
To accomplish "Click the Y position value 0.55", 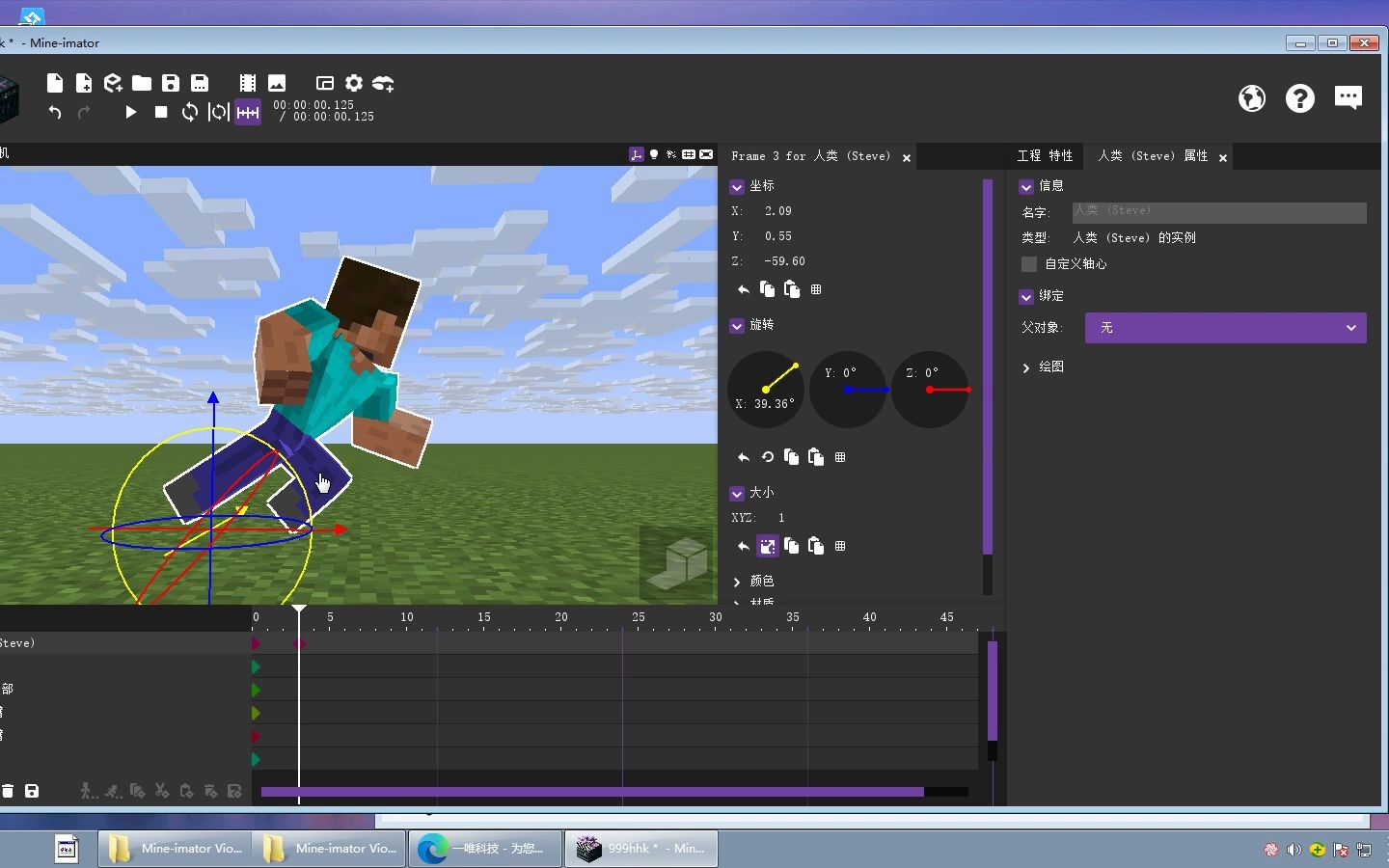I will click(777, 236).
